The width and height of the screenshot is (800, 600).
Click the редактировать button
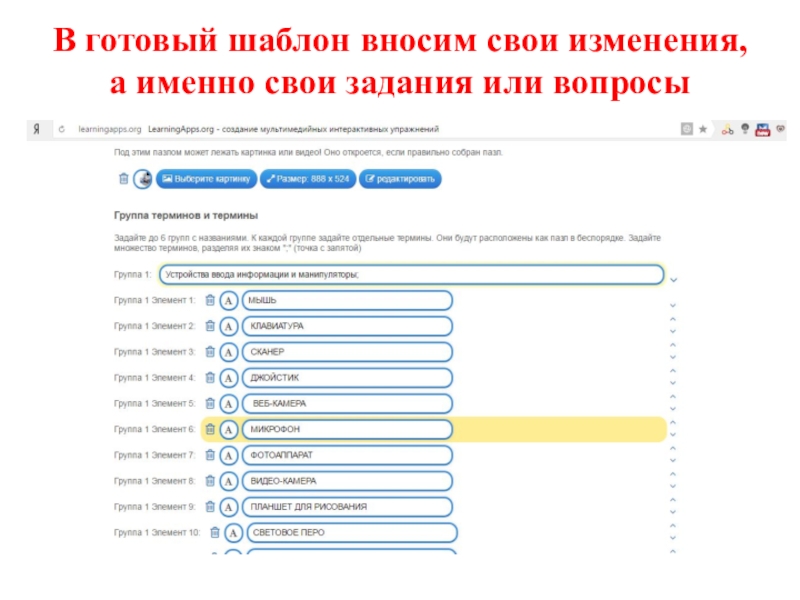click(400, 179)
